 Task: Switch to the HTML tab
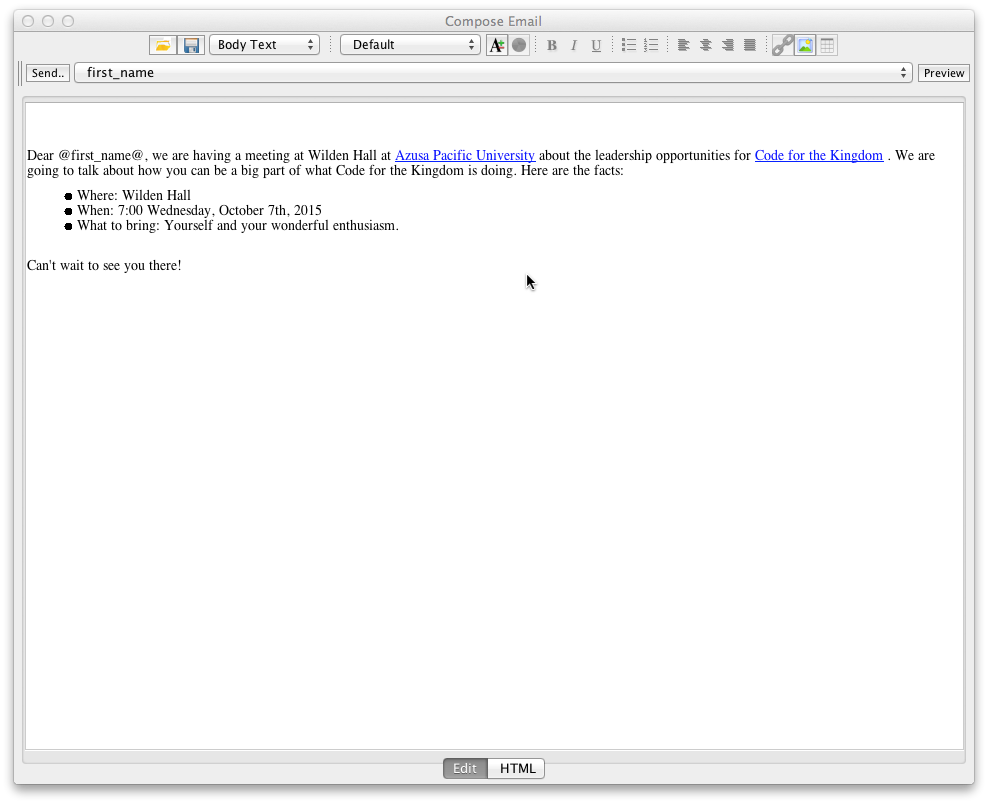point(516,768)
